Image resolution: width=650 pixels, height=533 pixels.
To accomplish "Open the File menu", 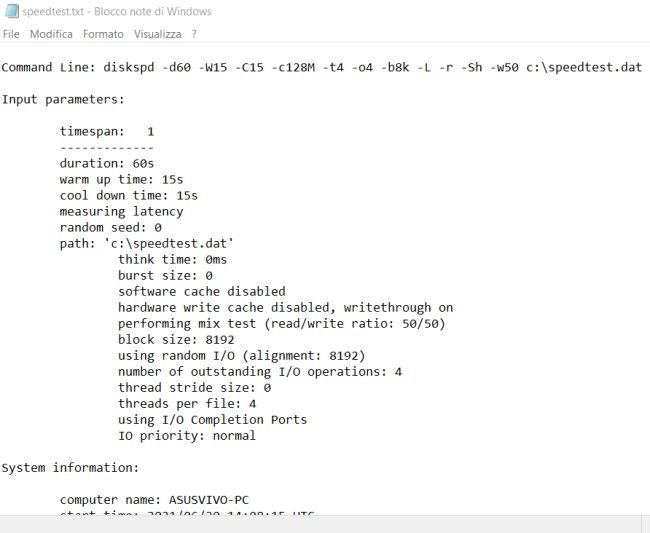I will pos(11,34).
